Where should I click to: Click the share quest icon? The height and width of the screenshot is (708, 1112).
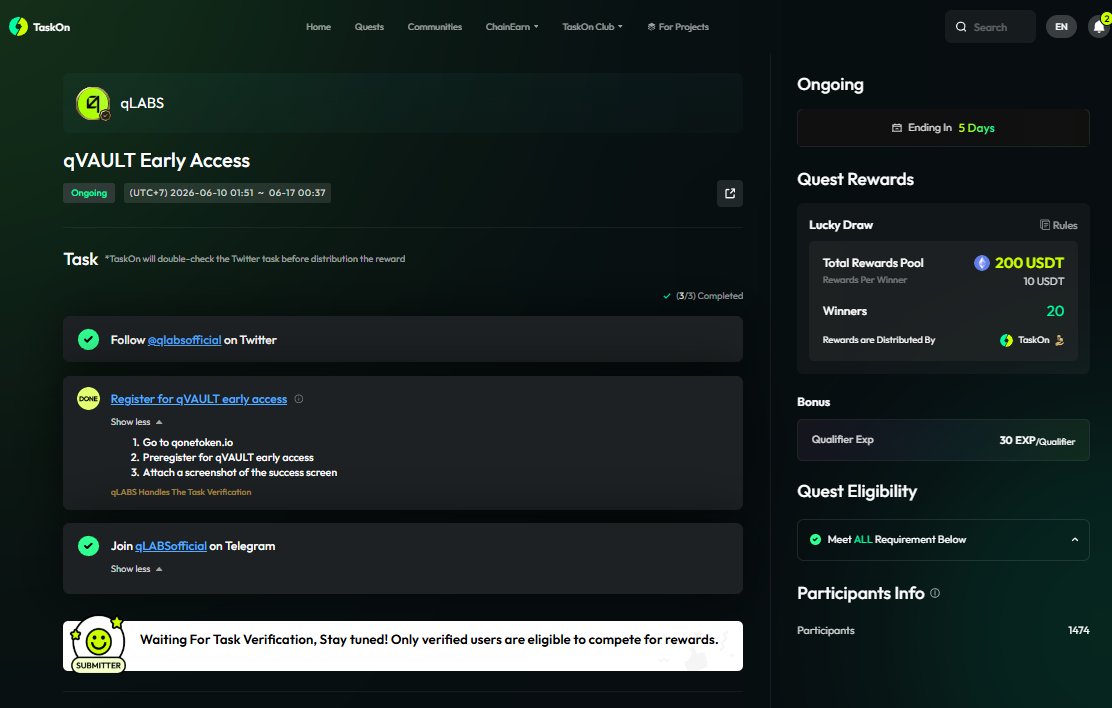tap(730, 193)
